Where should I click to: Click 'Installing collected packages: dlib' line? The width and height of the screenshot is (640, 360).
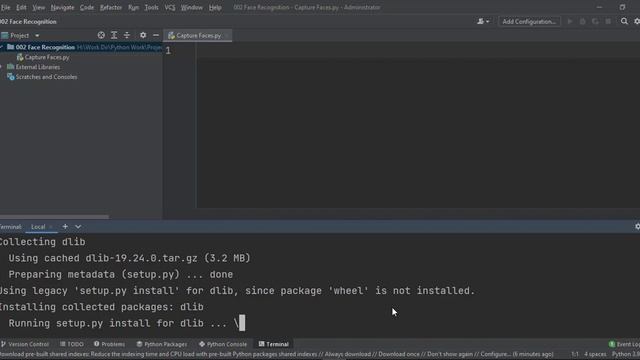[x=102, y=307]
